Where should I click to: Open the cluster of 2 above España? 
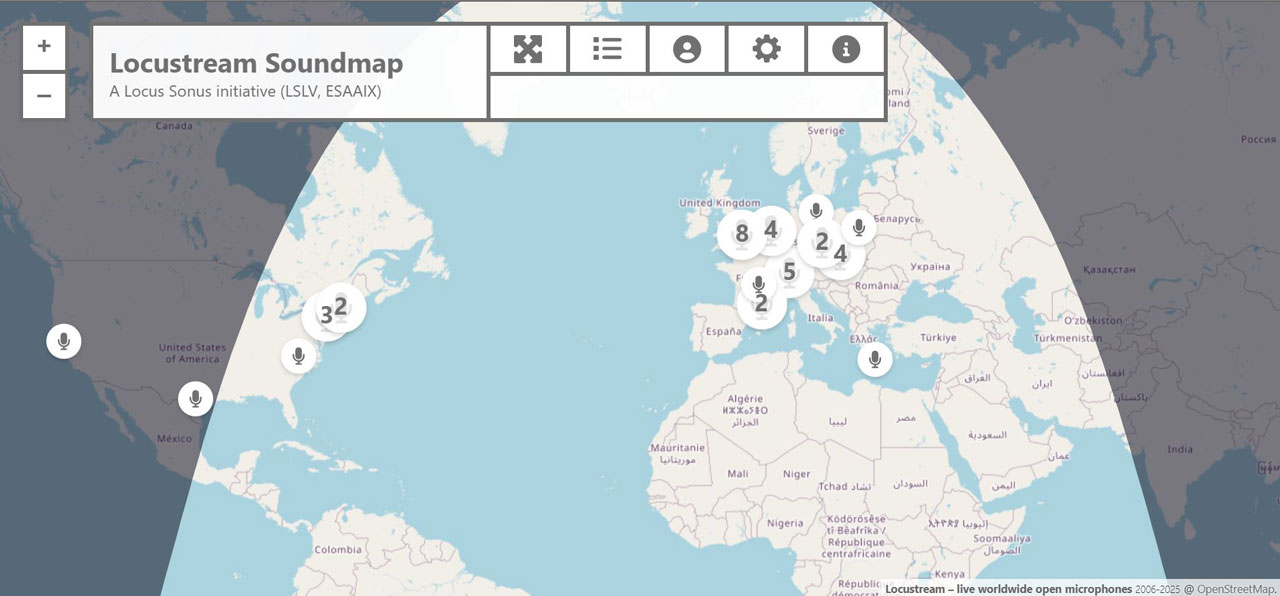[761, 304]
